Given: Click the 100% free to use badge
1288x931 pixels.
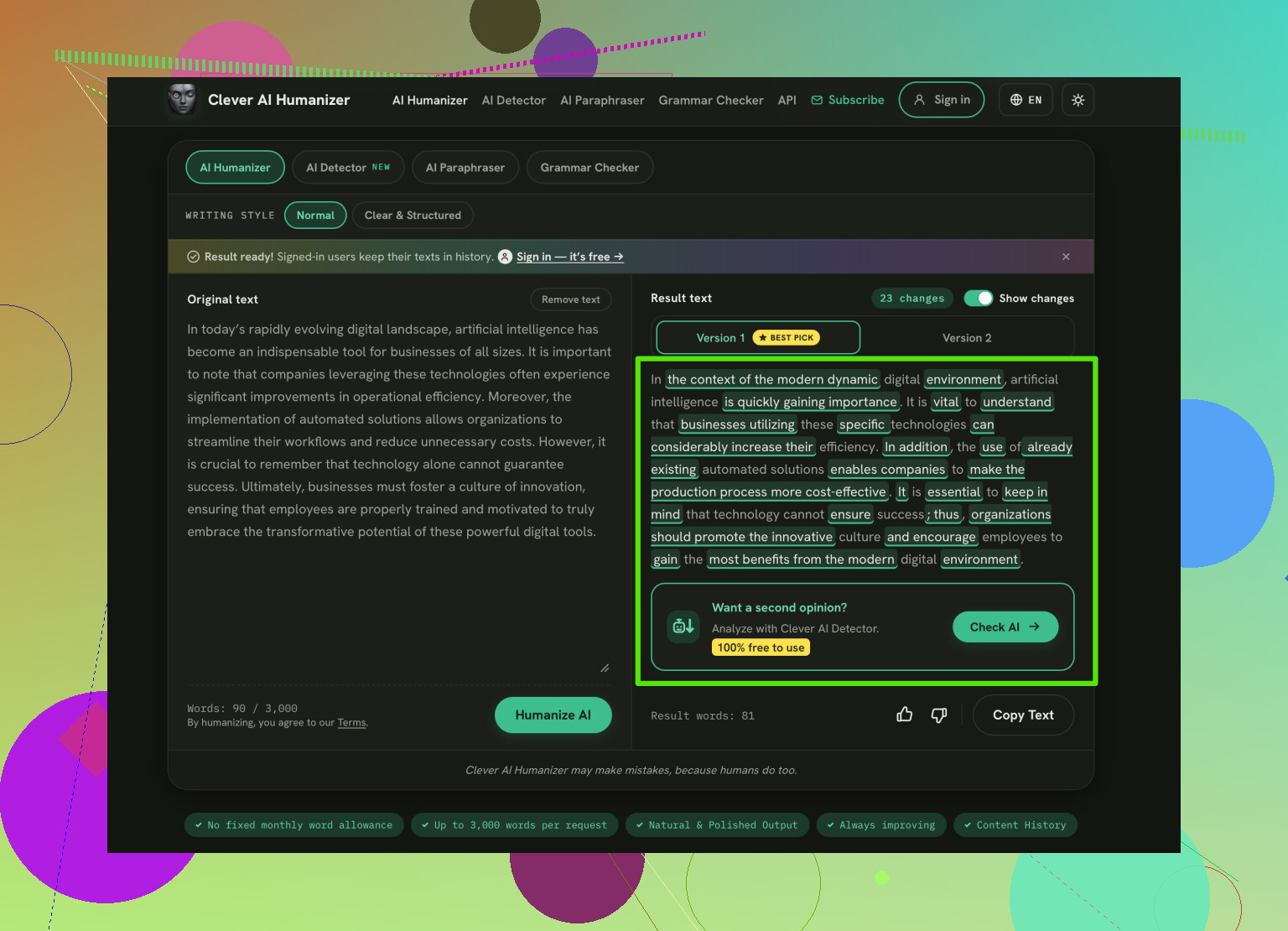Looking at the screenshot, I should (x=761, y=648).
